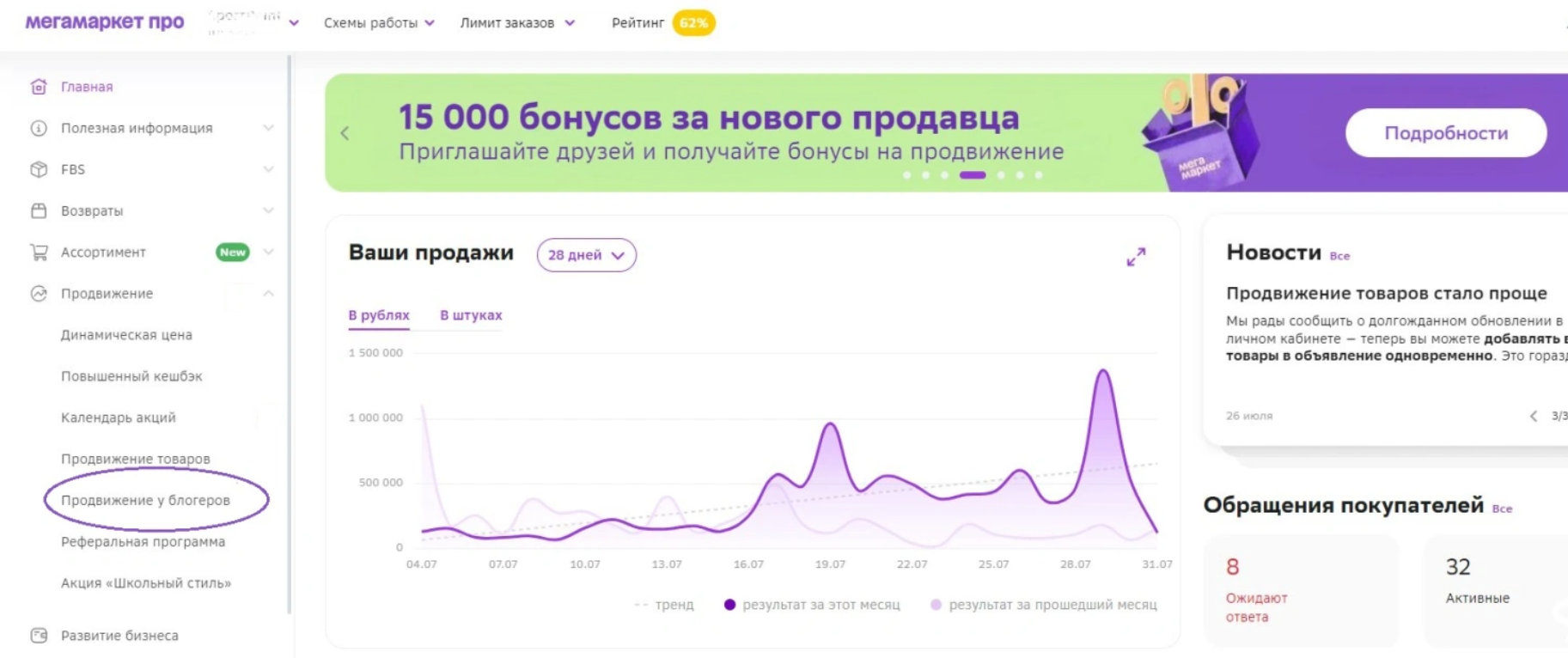Screen dimensions: 1568x658
Task: Open the 8 Ожидают ответа card
Action: (x=1301, y=591)
